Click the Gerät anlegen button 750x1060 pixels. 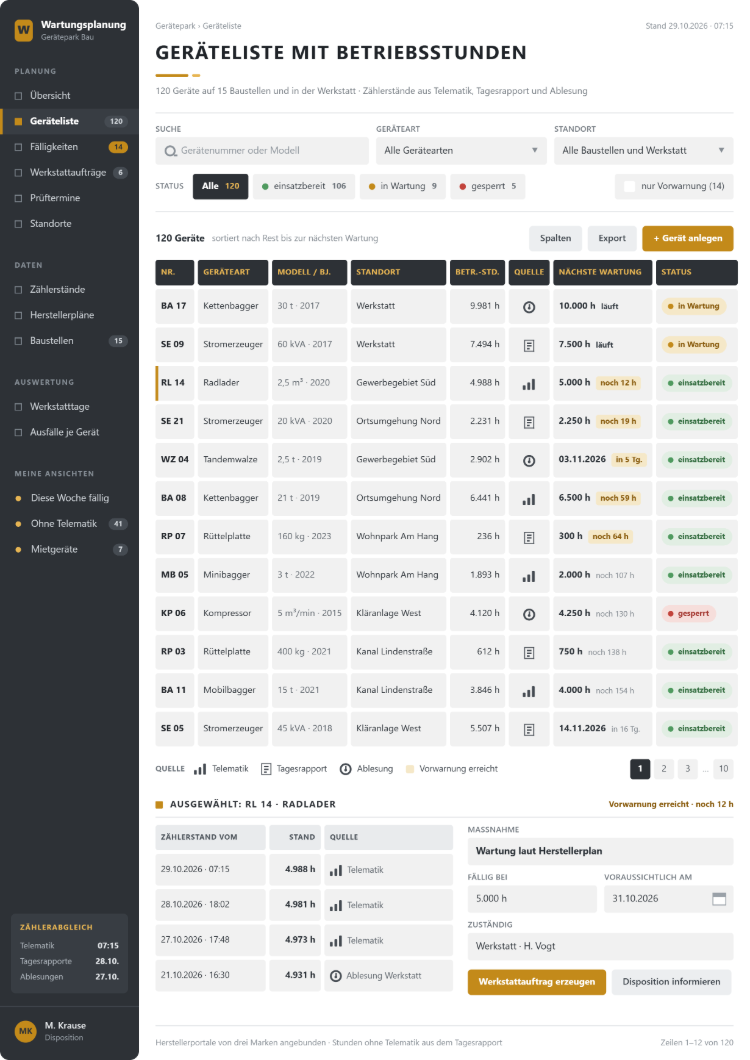point(688,238)
